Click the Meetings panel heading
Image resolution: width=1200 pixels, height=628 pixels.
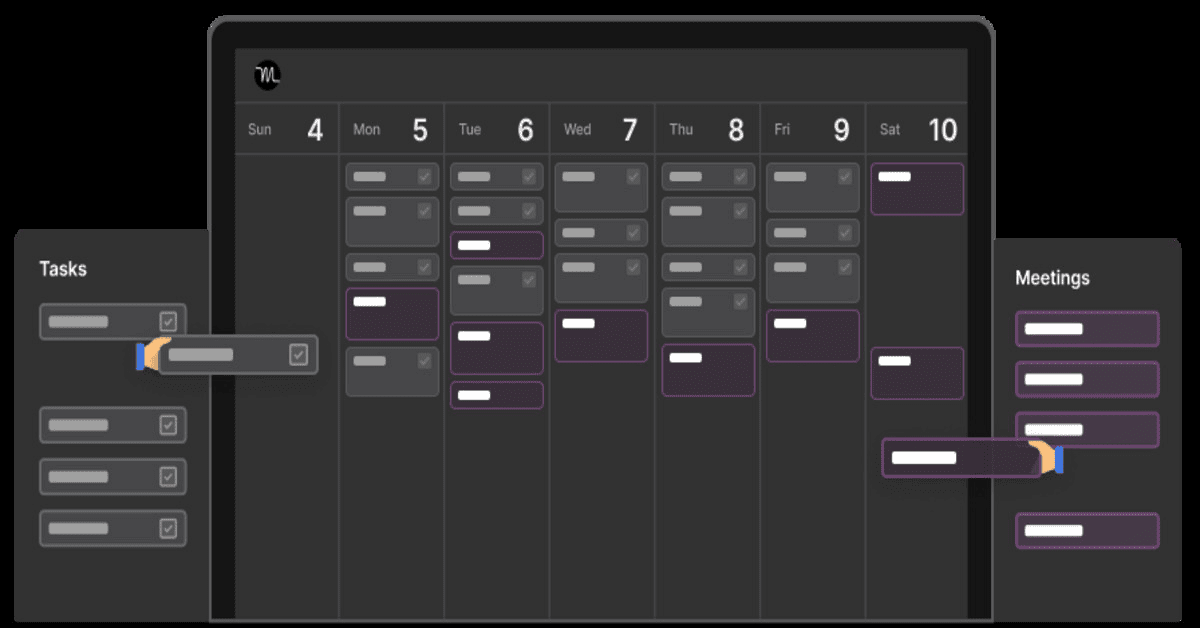(x=1052, y=278)
